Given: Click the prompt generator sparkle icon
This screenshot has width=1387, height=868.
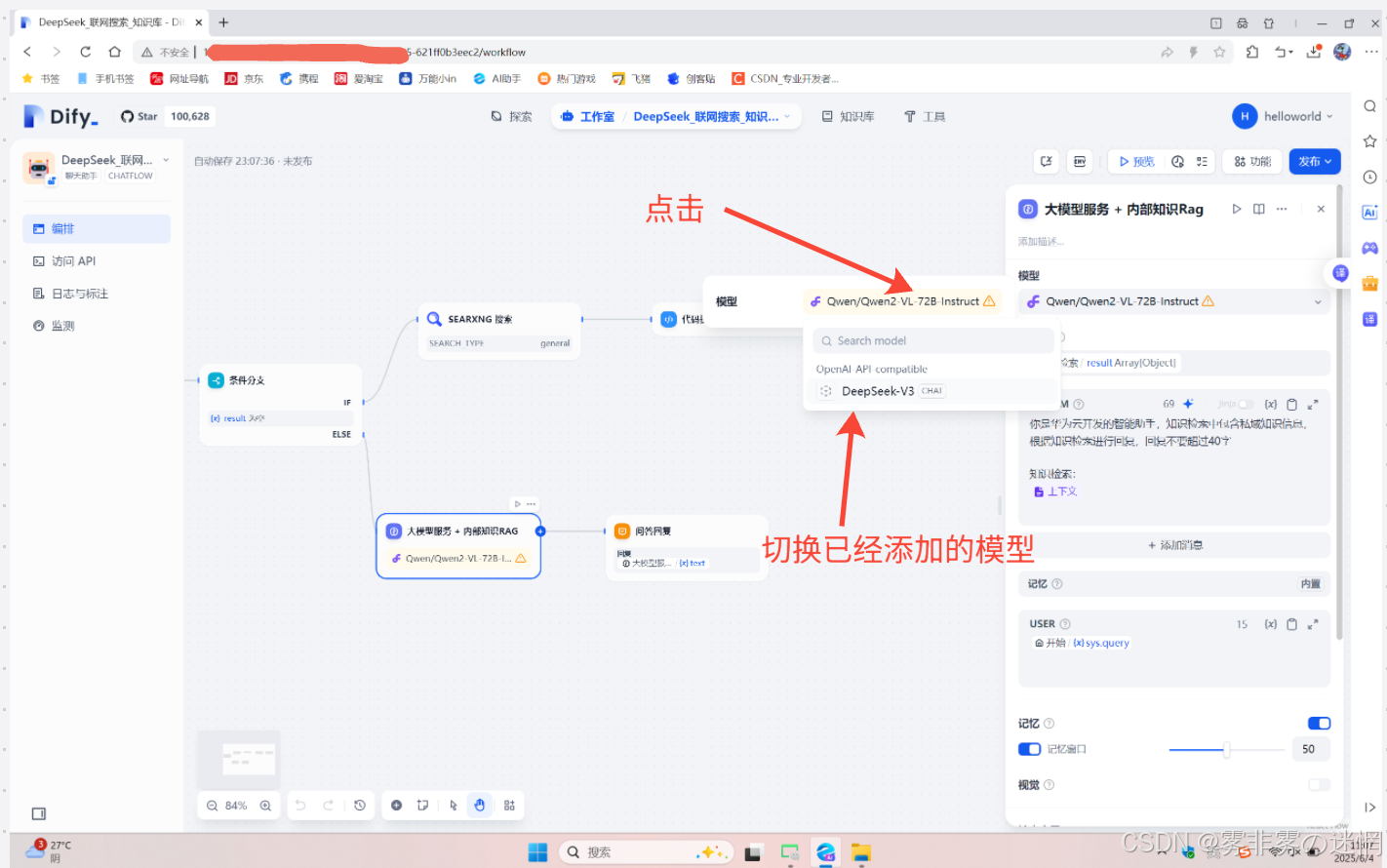Looking at the screenshot, I should (x=1188, y=404).
